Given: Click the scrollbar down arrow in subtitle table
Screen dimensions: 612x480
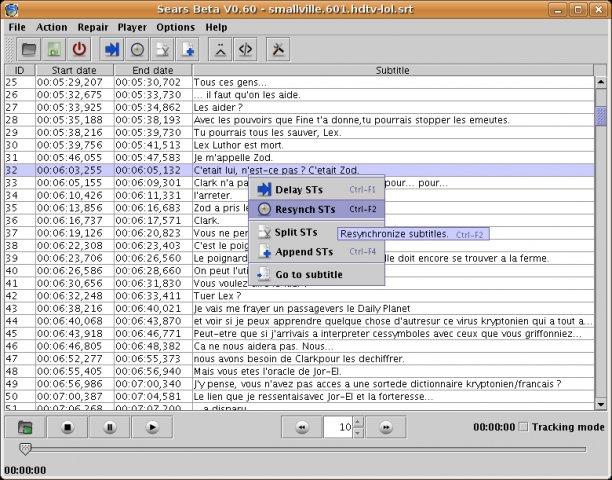Looking at the screenshot, I should 601,405.
